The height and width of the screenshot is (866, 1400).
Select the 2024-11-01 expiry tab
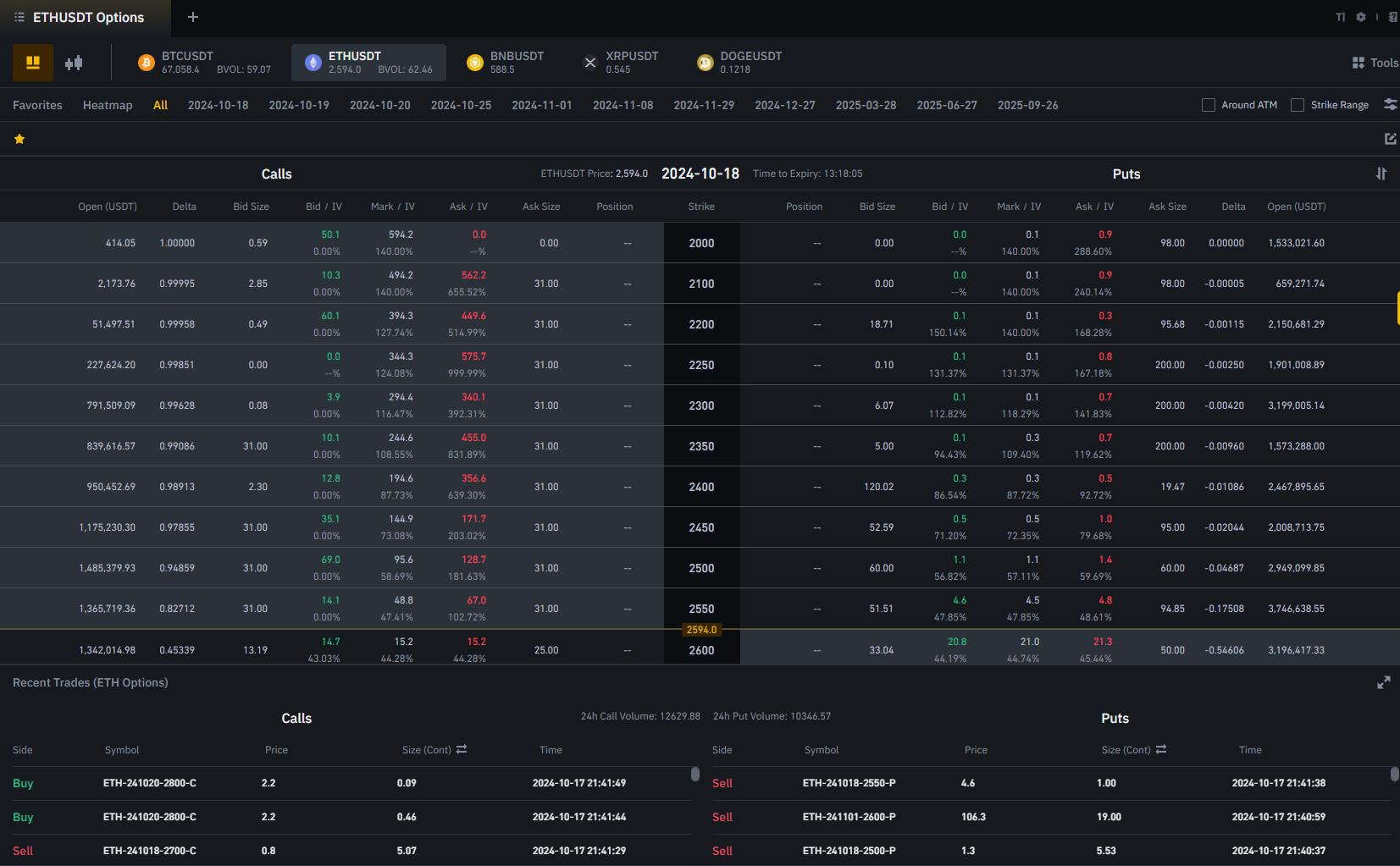pyautogui.click(x=542, y=105)
